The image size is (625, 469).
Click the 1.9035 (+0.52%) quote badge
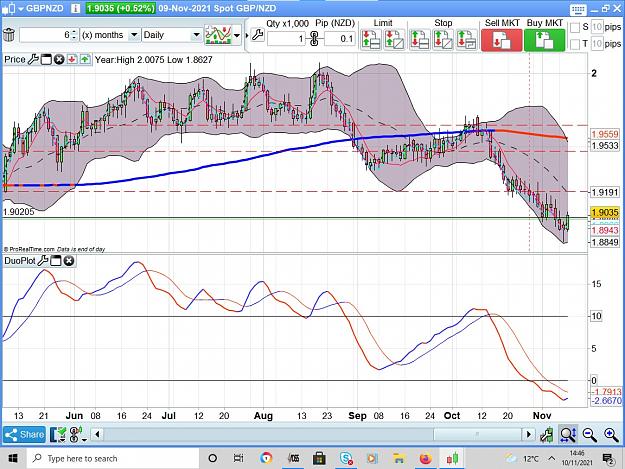pyautogui.click(x=120, y=8)
